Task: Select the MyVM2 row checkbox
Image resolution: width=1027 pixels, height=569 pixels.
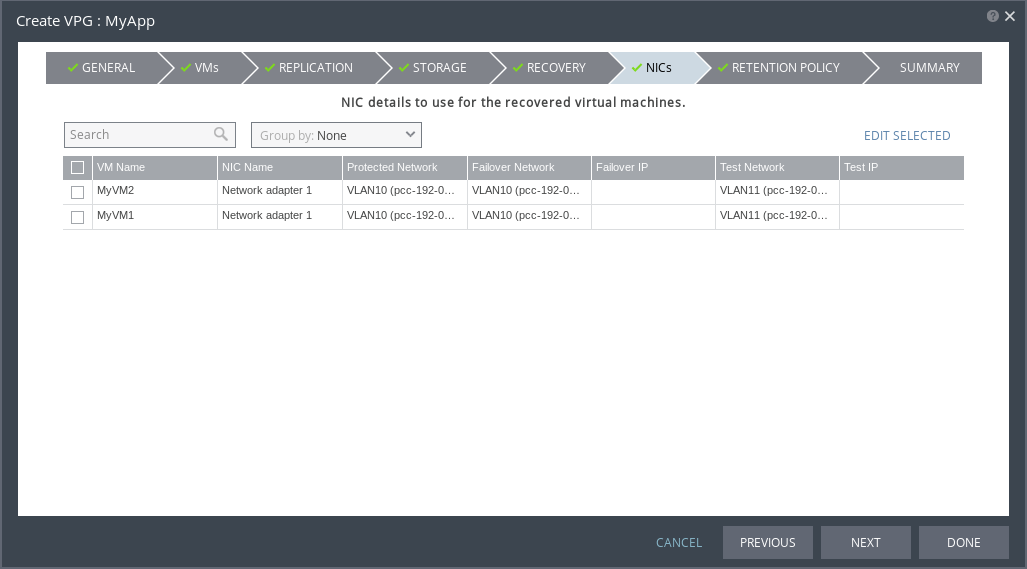Action: (78, 192)
